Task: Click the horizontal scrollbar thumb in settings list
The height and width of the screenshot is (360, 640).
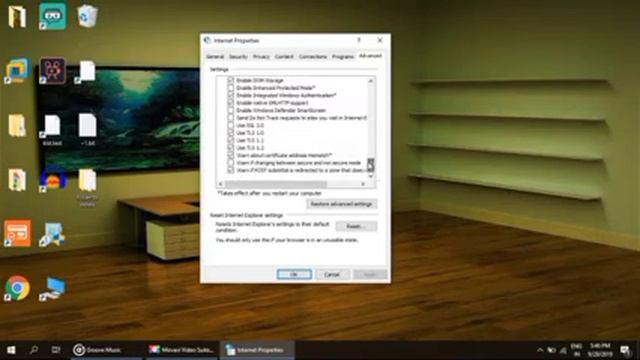Action: 276,184
